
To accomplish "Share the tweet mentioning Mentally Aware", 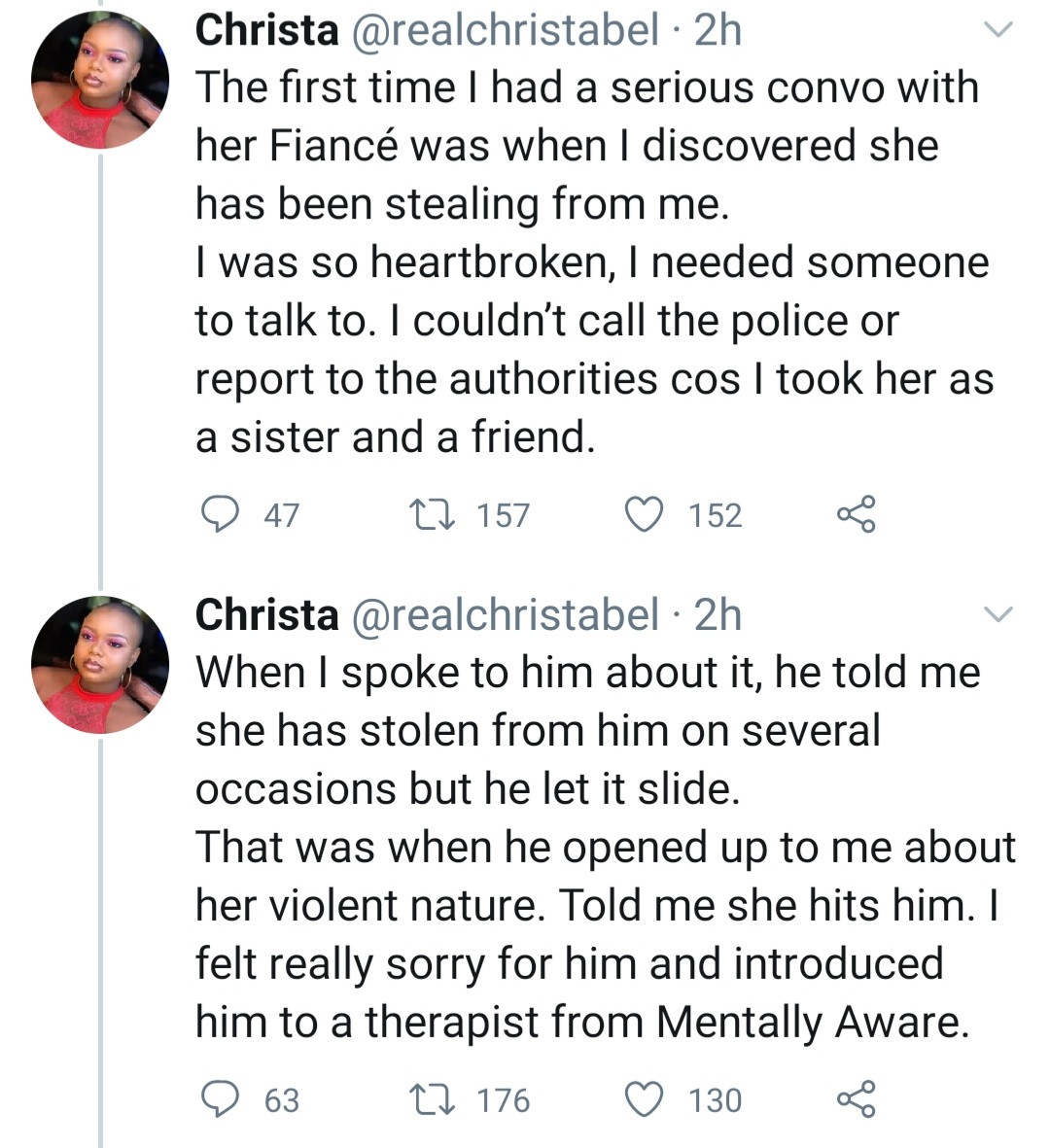I will pos(856,1099).
